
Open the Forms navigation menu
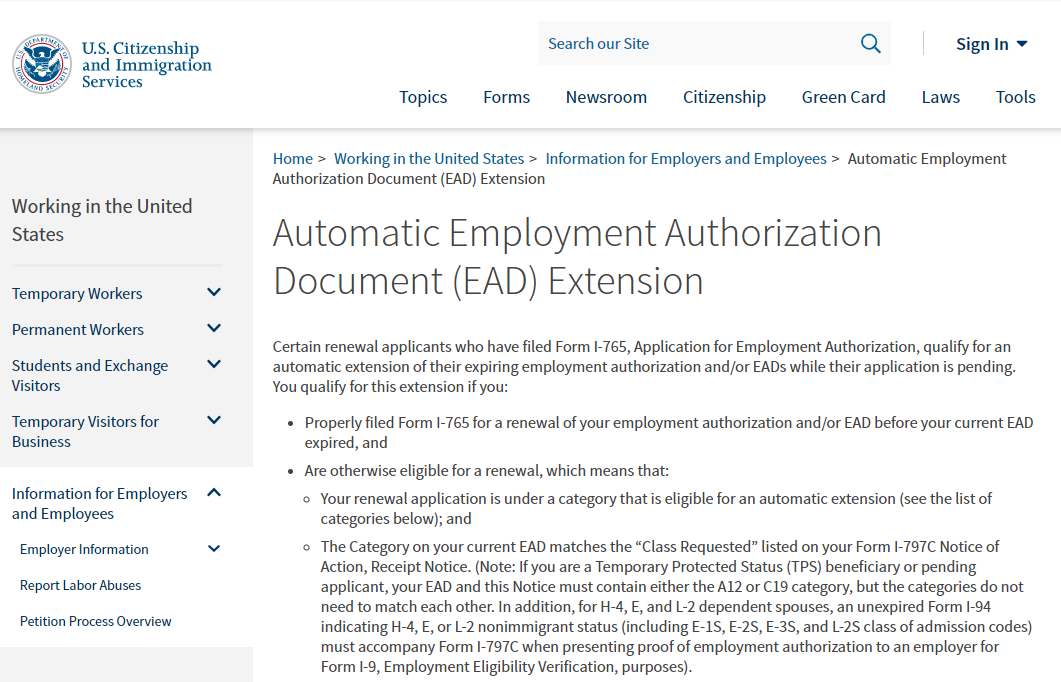click(x=506, y=97)
